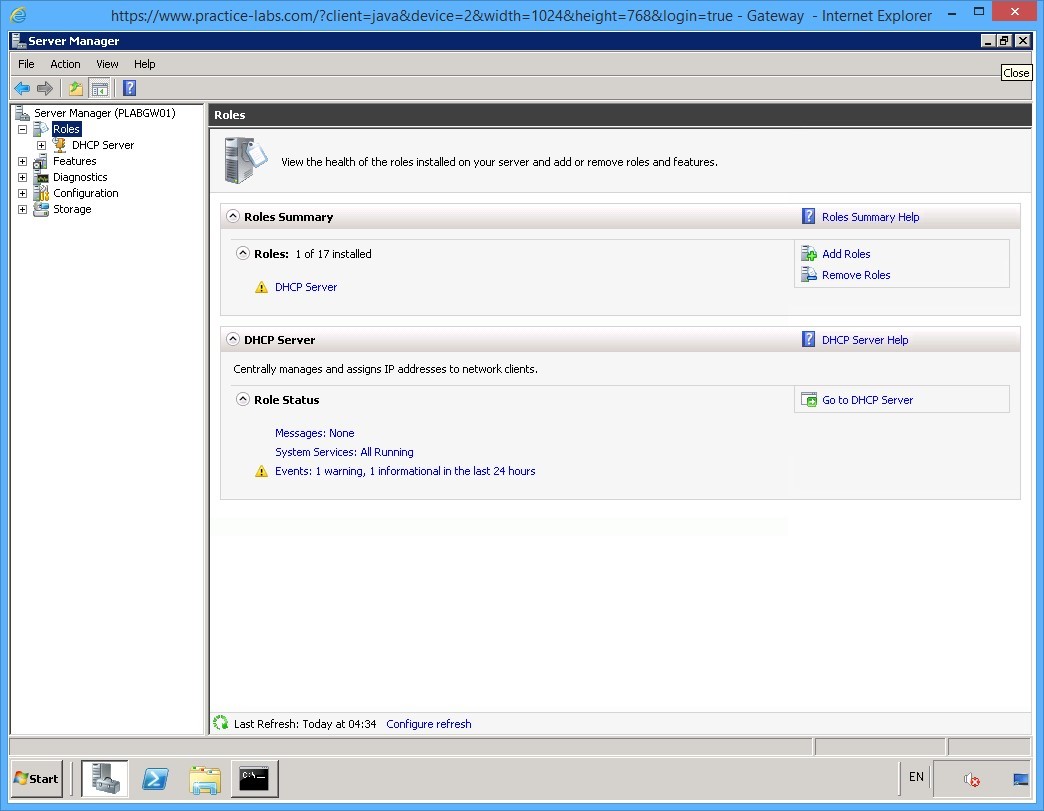Expand the Diagnostics tree node
Image resolution: width=1044 pixels, height=811 pixels.
(22, 177)
